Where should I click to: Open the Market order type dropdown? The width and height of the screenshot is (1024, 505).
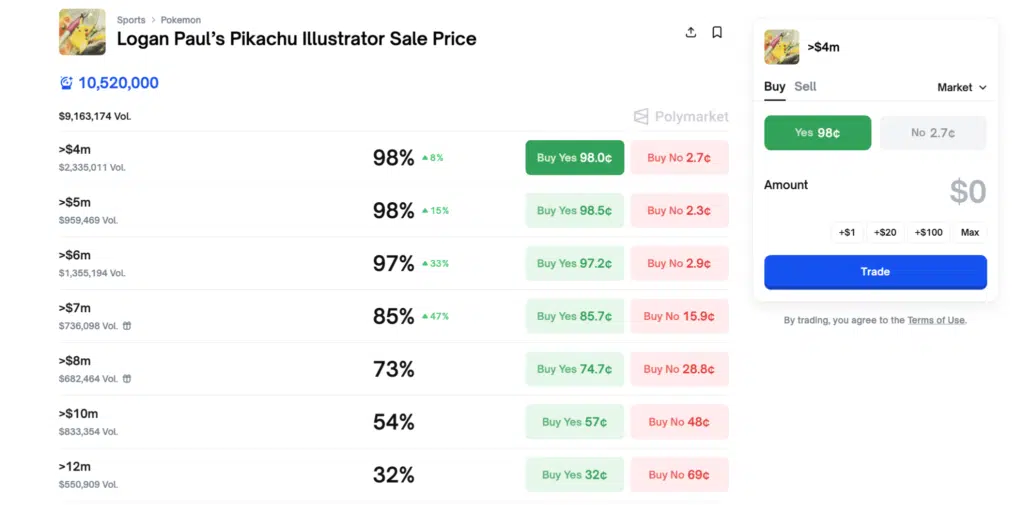tap(961, 87)
